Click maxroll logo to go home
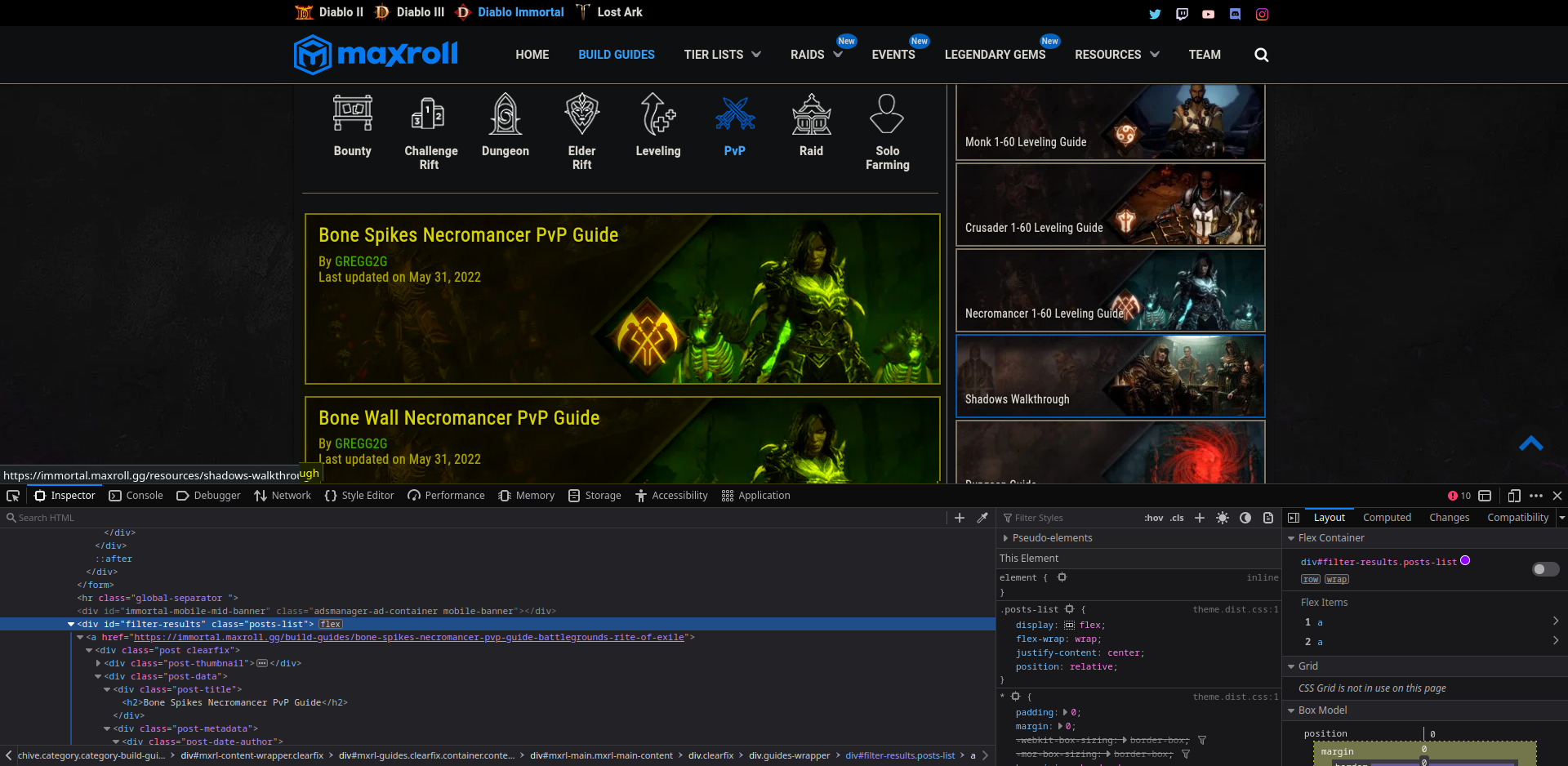1568x766 pixels. (376, 55)
